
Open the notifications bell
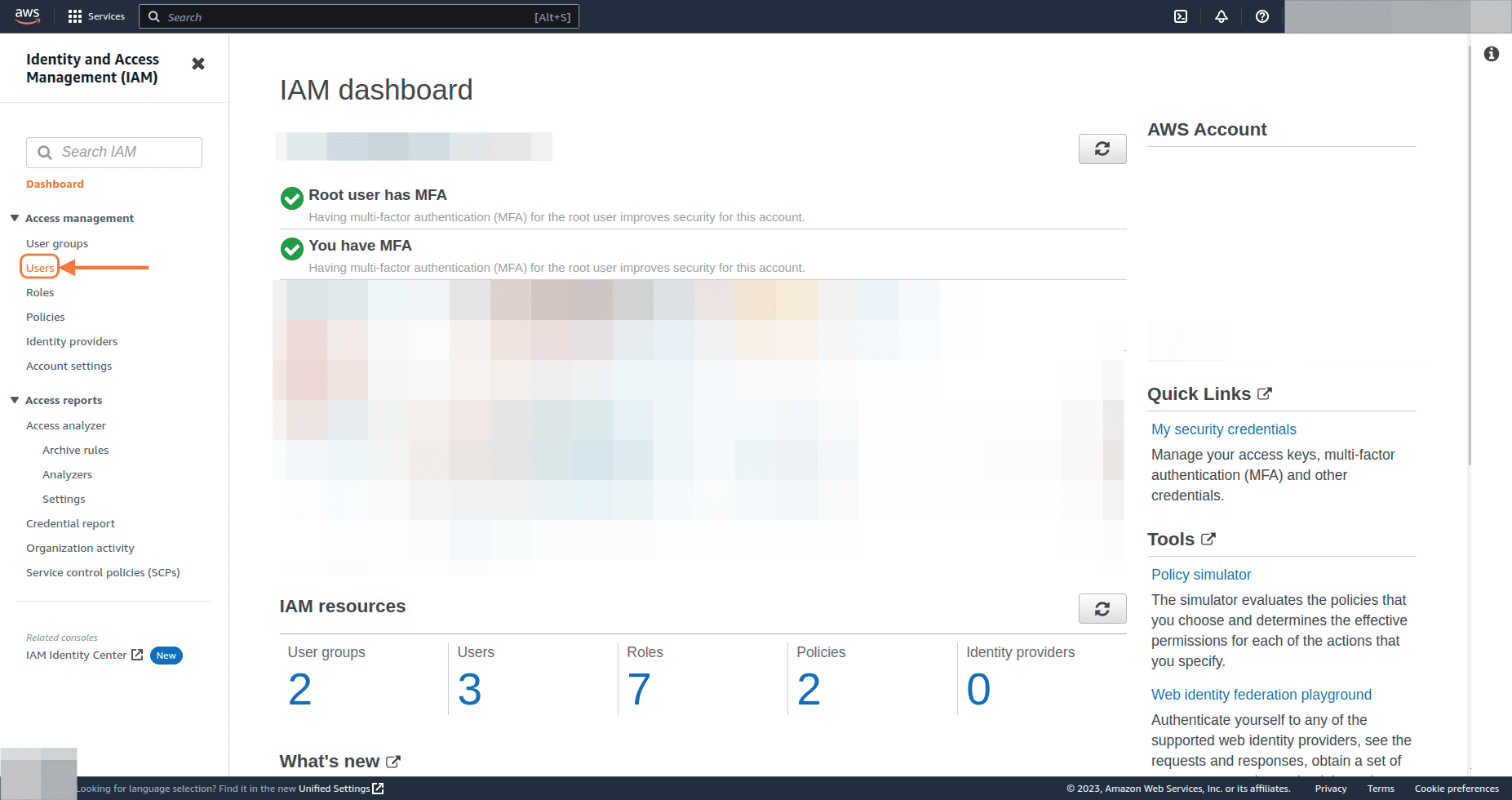tap(1222, 16)
